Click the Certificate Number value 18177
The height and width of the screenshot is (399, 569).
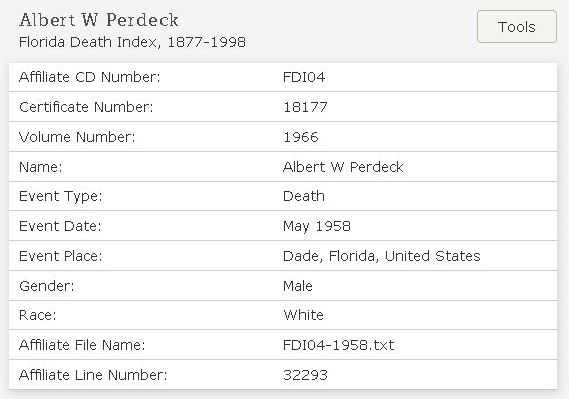coord(305,107)
